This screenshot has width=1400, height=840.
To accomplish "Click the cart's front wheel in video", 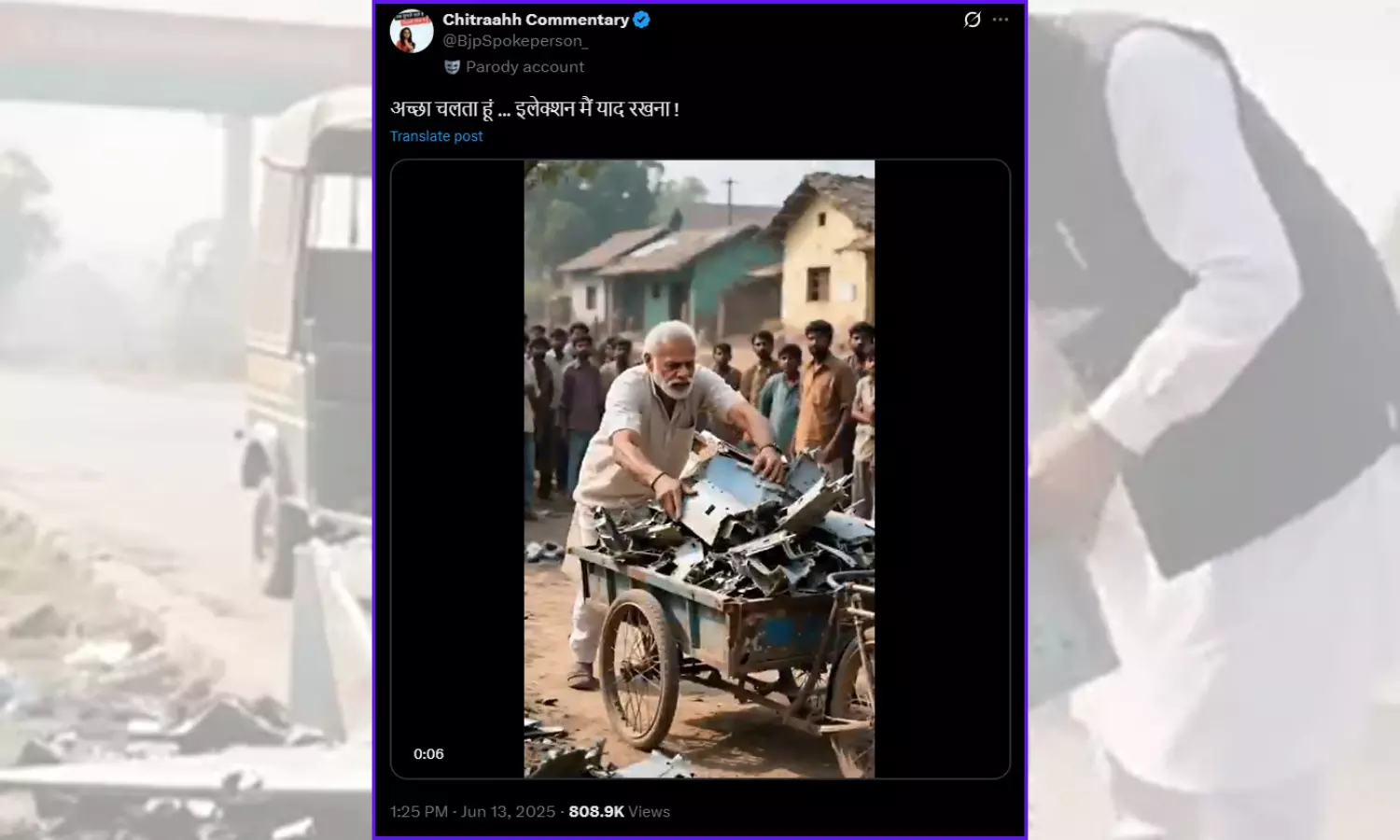I will pos(638,656).
